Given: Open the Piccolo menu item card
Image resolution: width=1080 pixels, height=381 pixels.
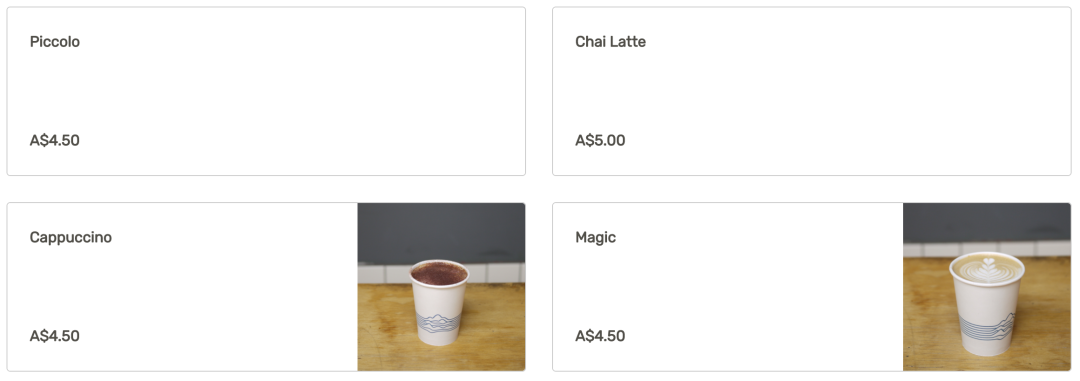Looking at the screenshot, I should pos(266,91).
